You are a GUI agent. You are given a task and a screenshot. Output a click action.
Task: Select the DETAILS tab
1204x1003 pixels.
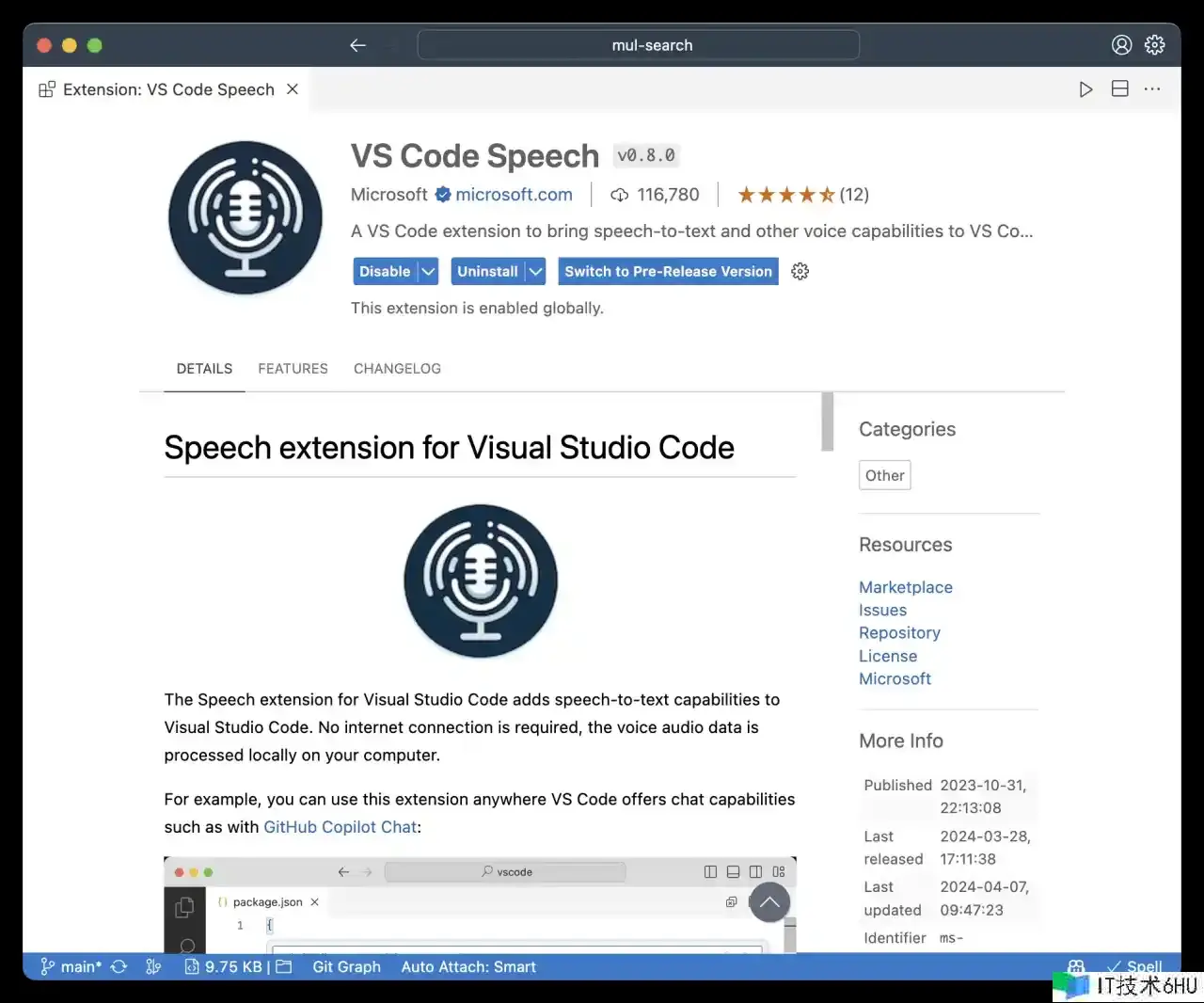click(x=204, y=369)
